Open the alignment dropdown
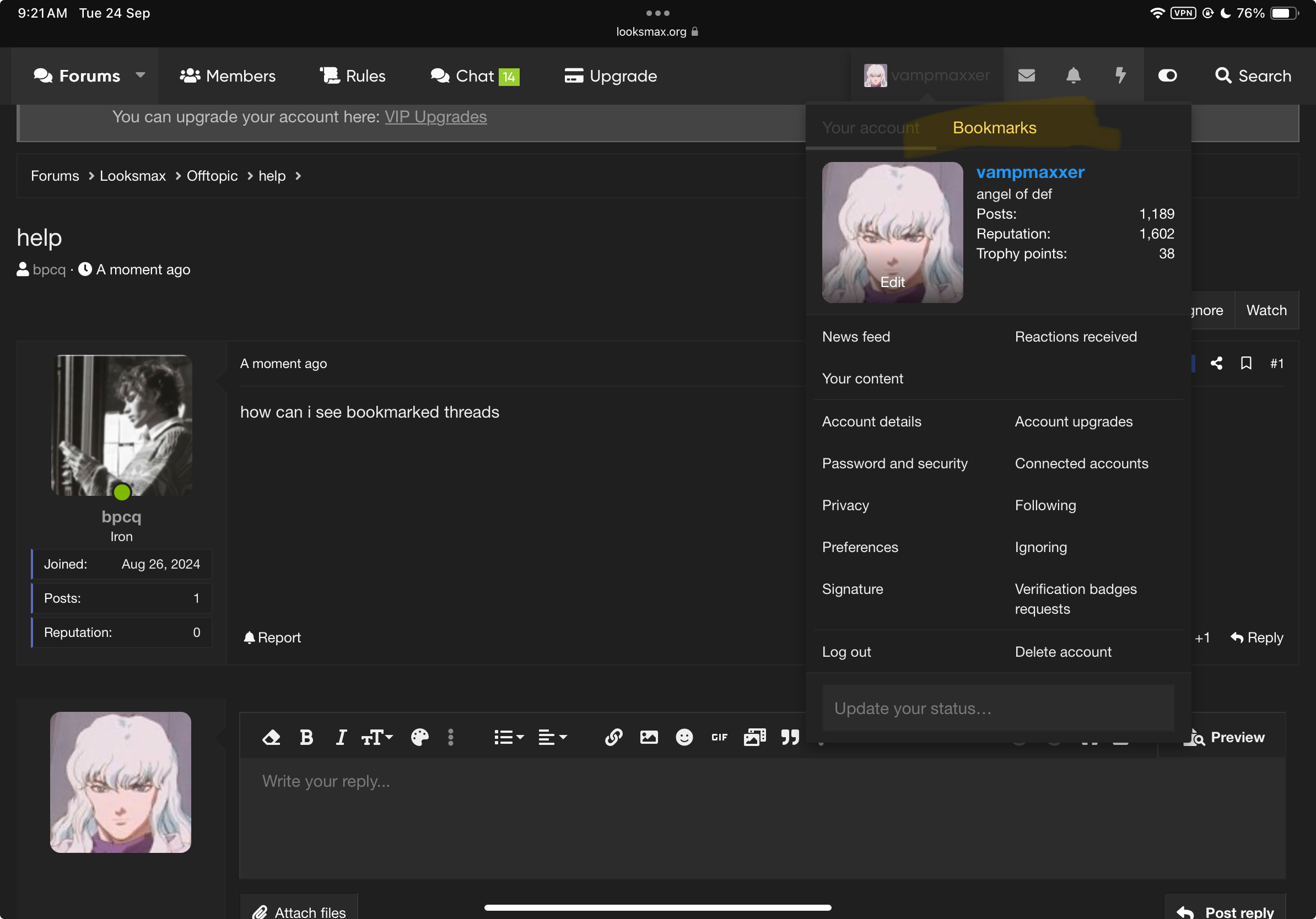 click(x=553, y=737)
